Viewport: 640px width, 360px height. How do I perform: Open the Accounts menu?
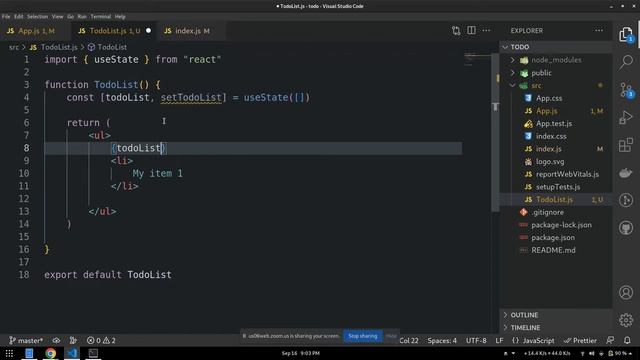point(626,292)
